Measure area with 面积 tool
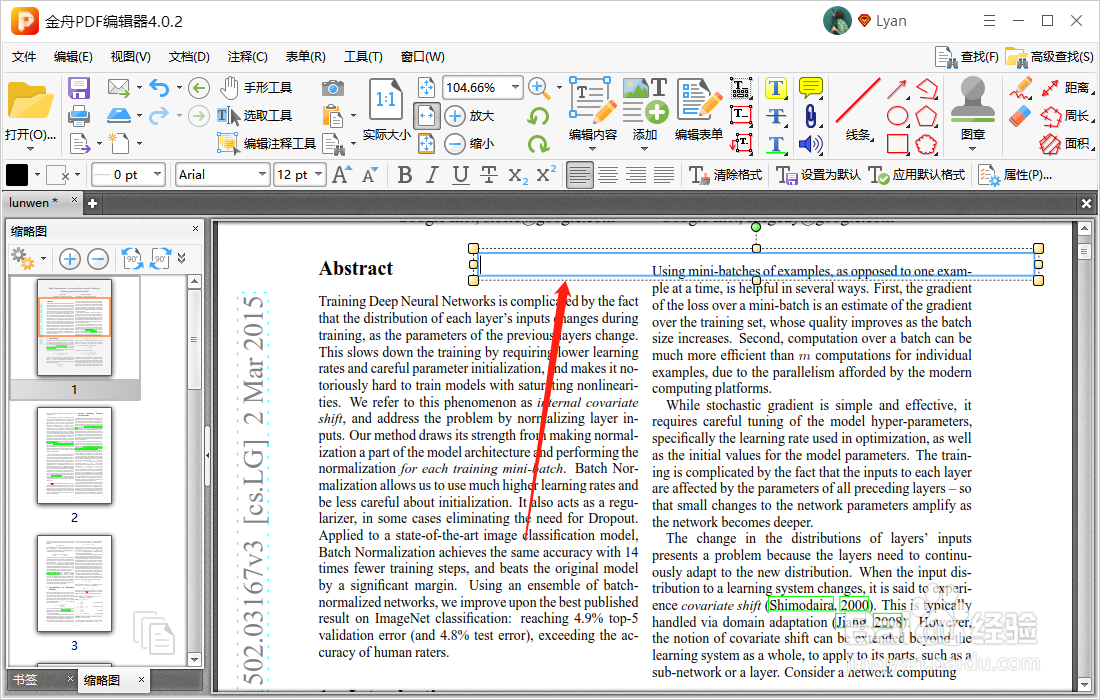The width and height of the screenshot is (1100, 700). [x=1065, y=144]
